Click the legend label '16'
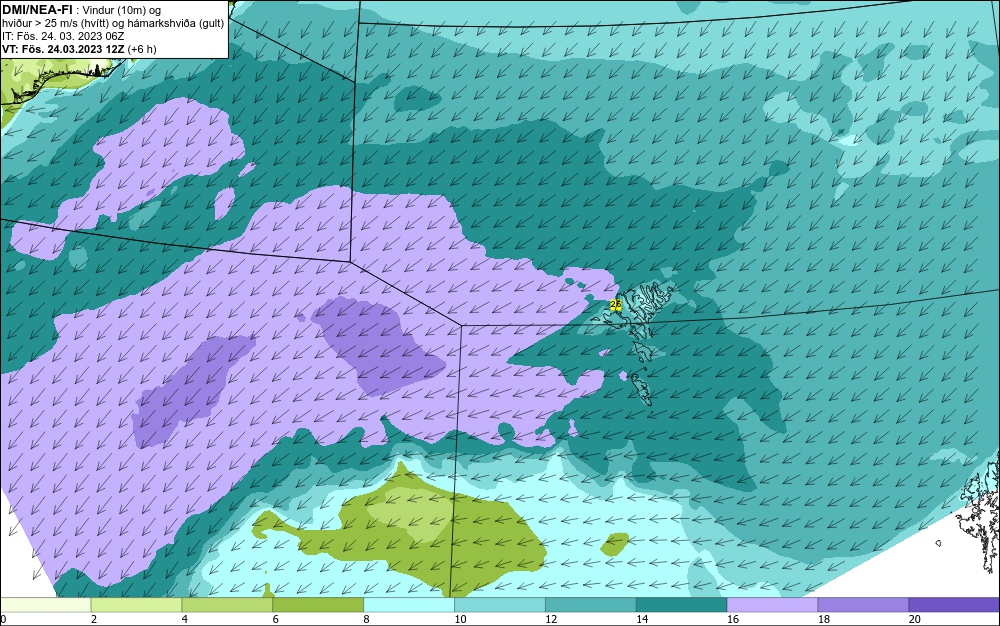Screen dimensions: 1000x626 [x=733, y=619]
